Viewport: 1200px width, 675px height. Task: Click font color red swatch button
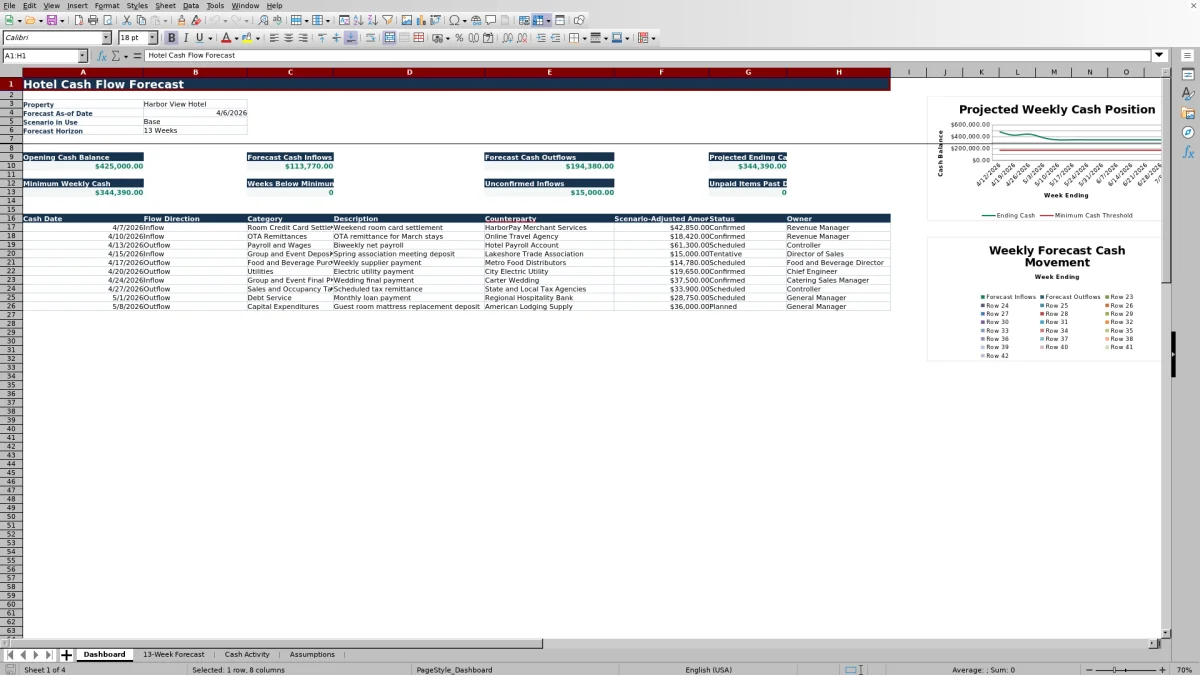[x=225, y=38]
